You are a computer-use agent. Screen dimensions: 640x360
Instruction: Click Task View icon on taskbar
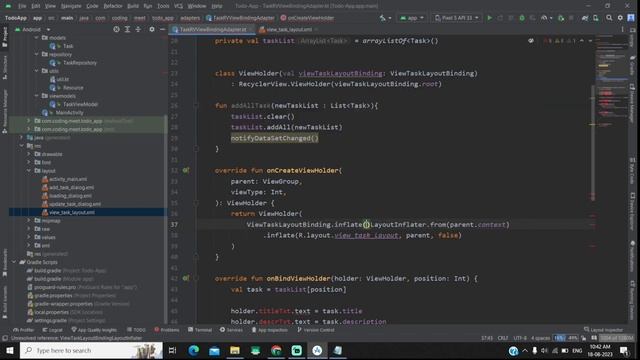(172, 350)
